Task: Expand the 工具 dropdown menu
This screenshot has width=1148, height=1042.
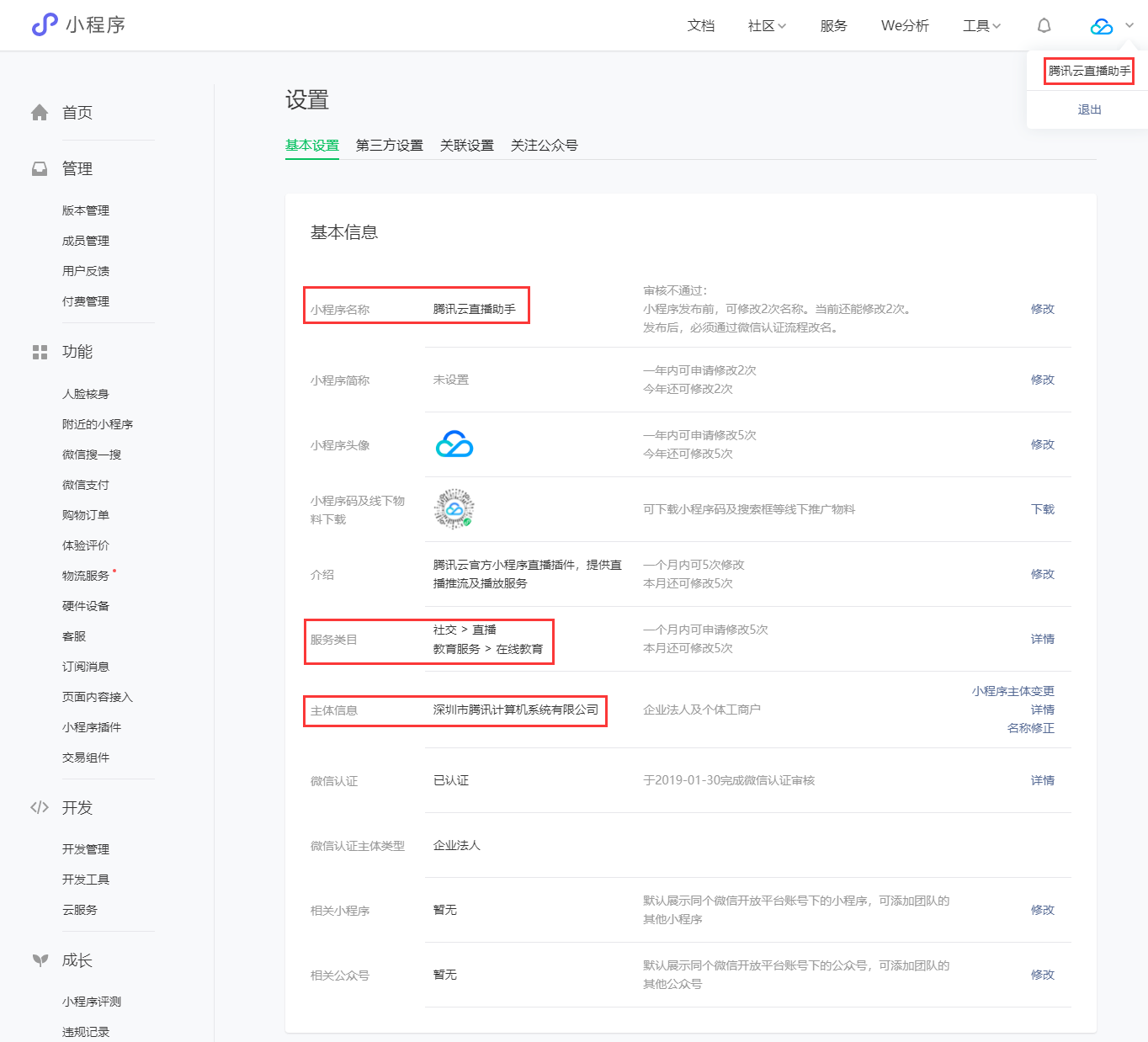Action: pyautogui.click(x=981, y=26)
